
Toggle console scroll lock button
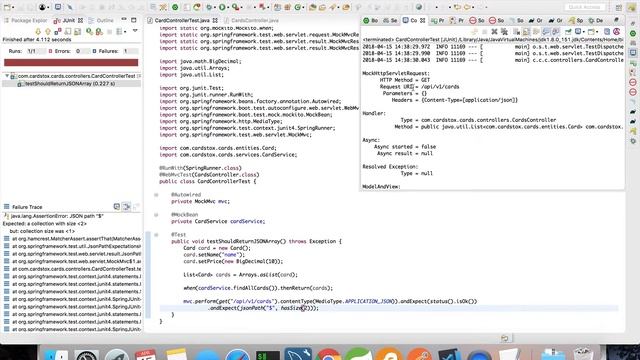coord(526,31)
